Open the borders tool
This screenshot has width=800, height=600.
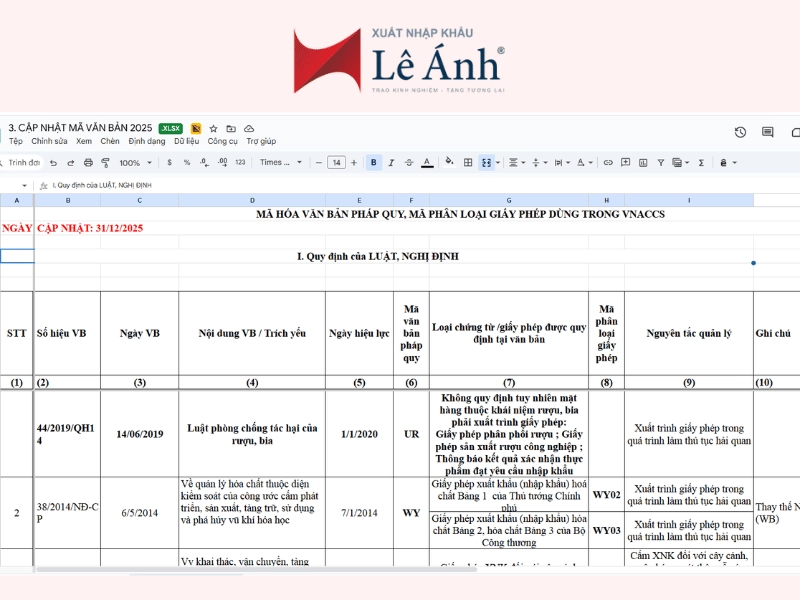click(x=468, y=160)
